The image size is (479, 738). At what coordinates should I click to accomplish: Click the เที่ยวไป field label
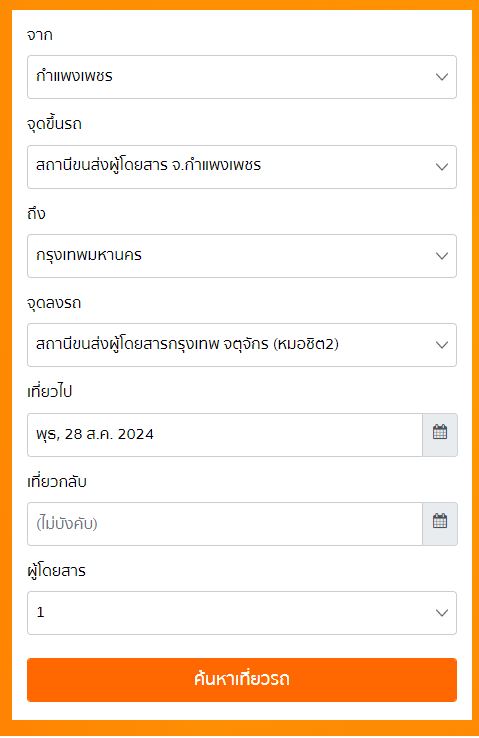(49, 391)
